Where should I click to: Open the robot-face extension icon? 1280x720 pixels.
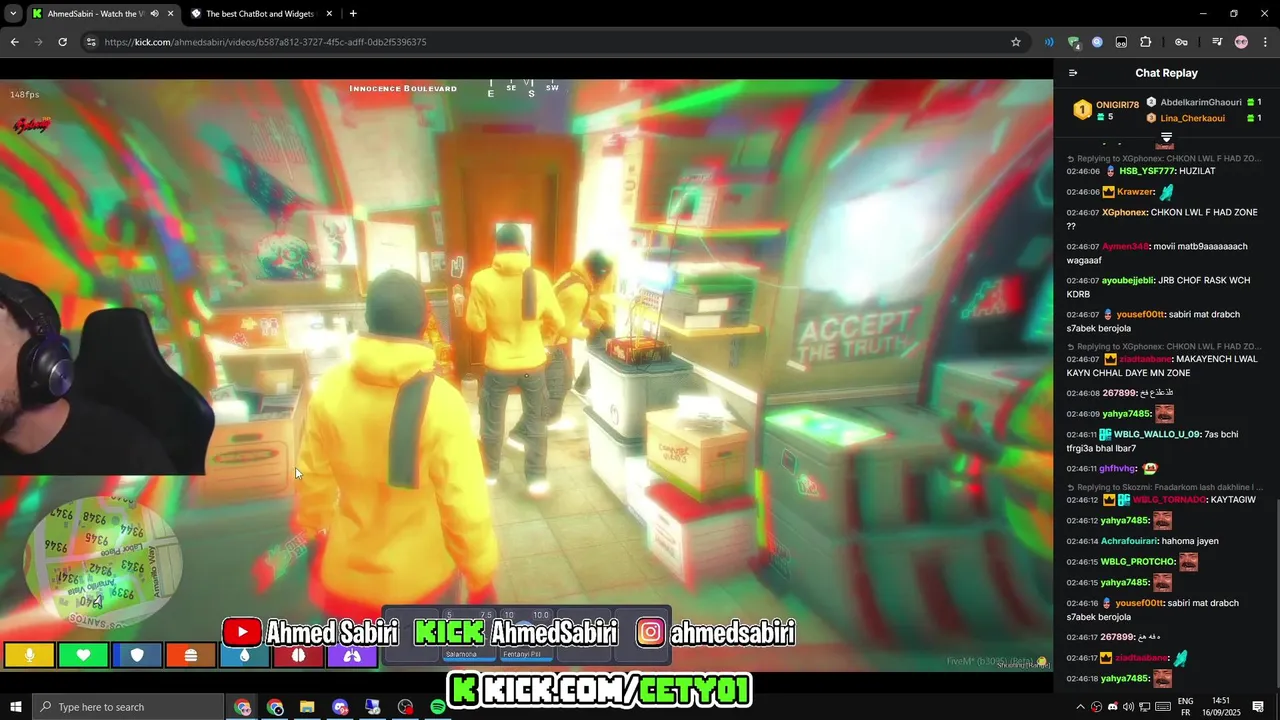1121,42
